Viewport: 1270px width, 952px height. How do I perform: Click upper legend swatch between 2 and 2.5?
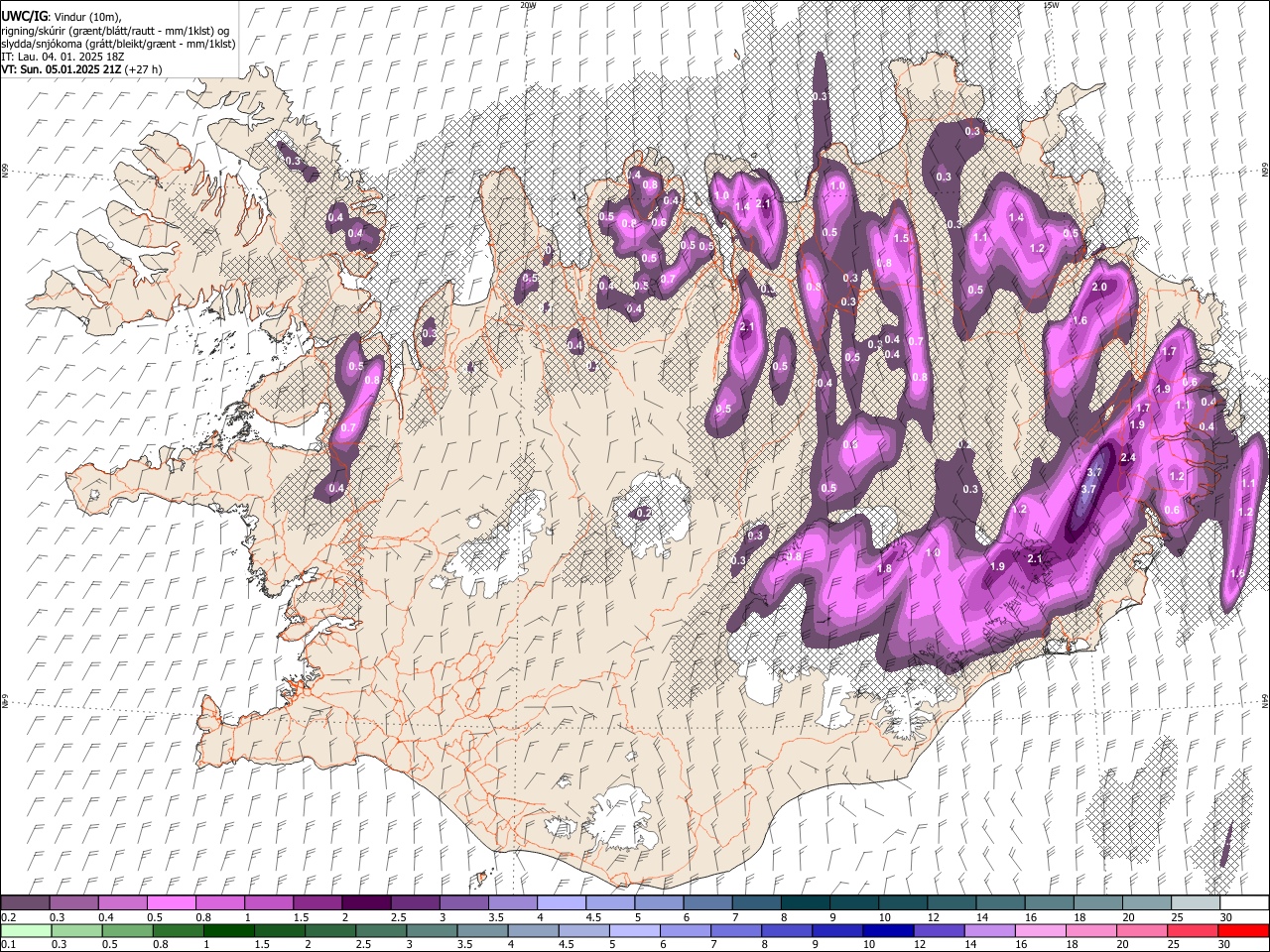coord(366,902)
